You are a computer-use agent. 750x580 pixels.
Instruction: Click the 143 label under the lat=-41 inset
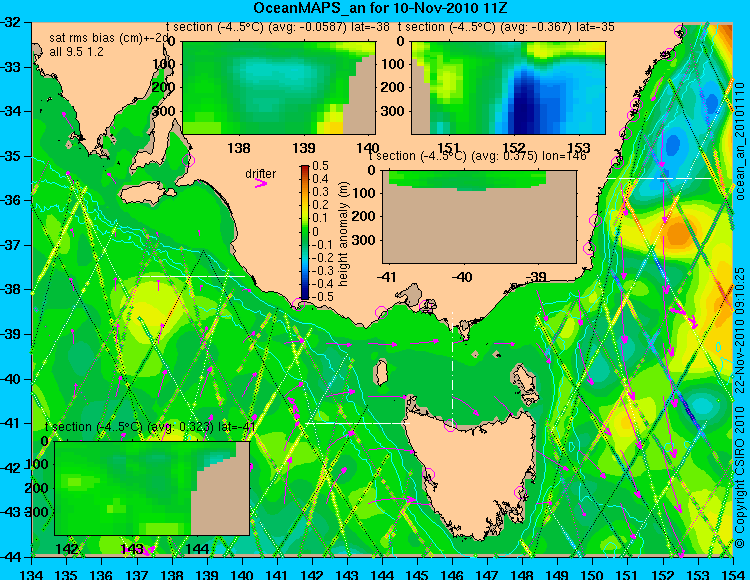(132, 548)
